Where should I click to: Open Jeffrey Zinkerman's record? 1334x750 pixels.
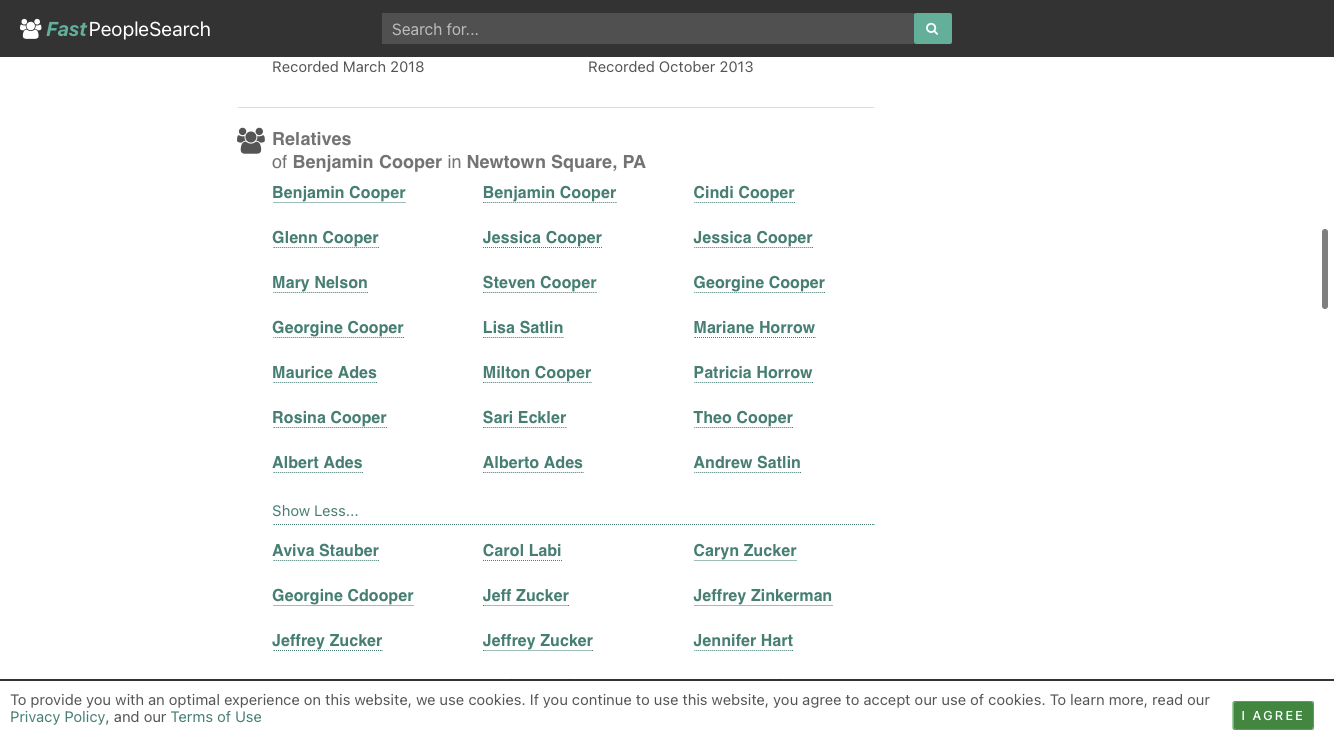762,596
